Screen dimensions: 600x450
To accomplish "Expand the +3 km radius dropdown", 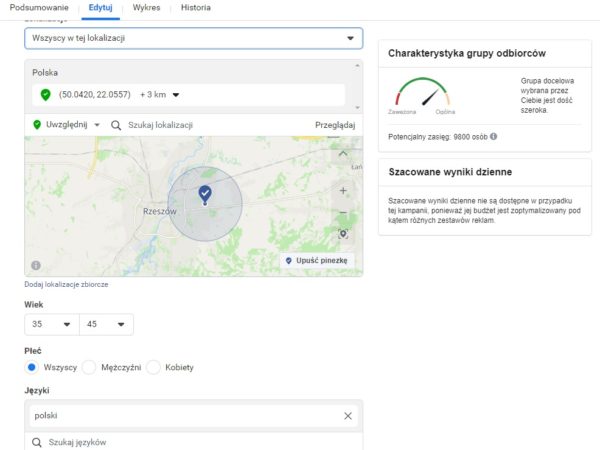I will tap(160, 95).
